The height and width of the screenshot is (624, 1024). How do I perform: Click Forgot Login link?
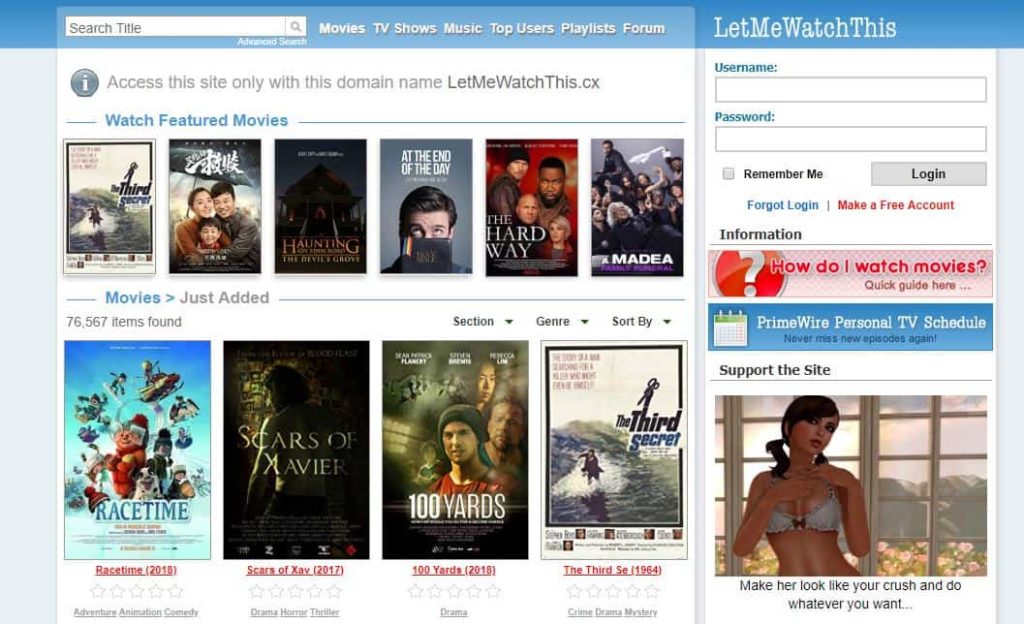[x=782, y=205]
